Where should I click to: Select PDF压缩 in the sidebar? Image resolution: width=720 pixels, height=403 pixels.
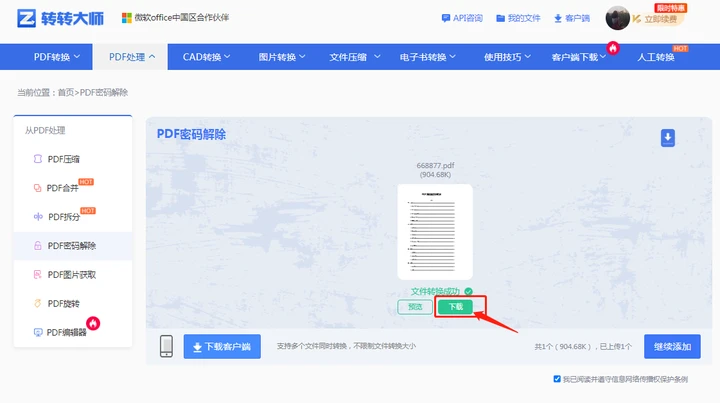(x=73, y=159)
